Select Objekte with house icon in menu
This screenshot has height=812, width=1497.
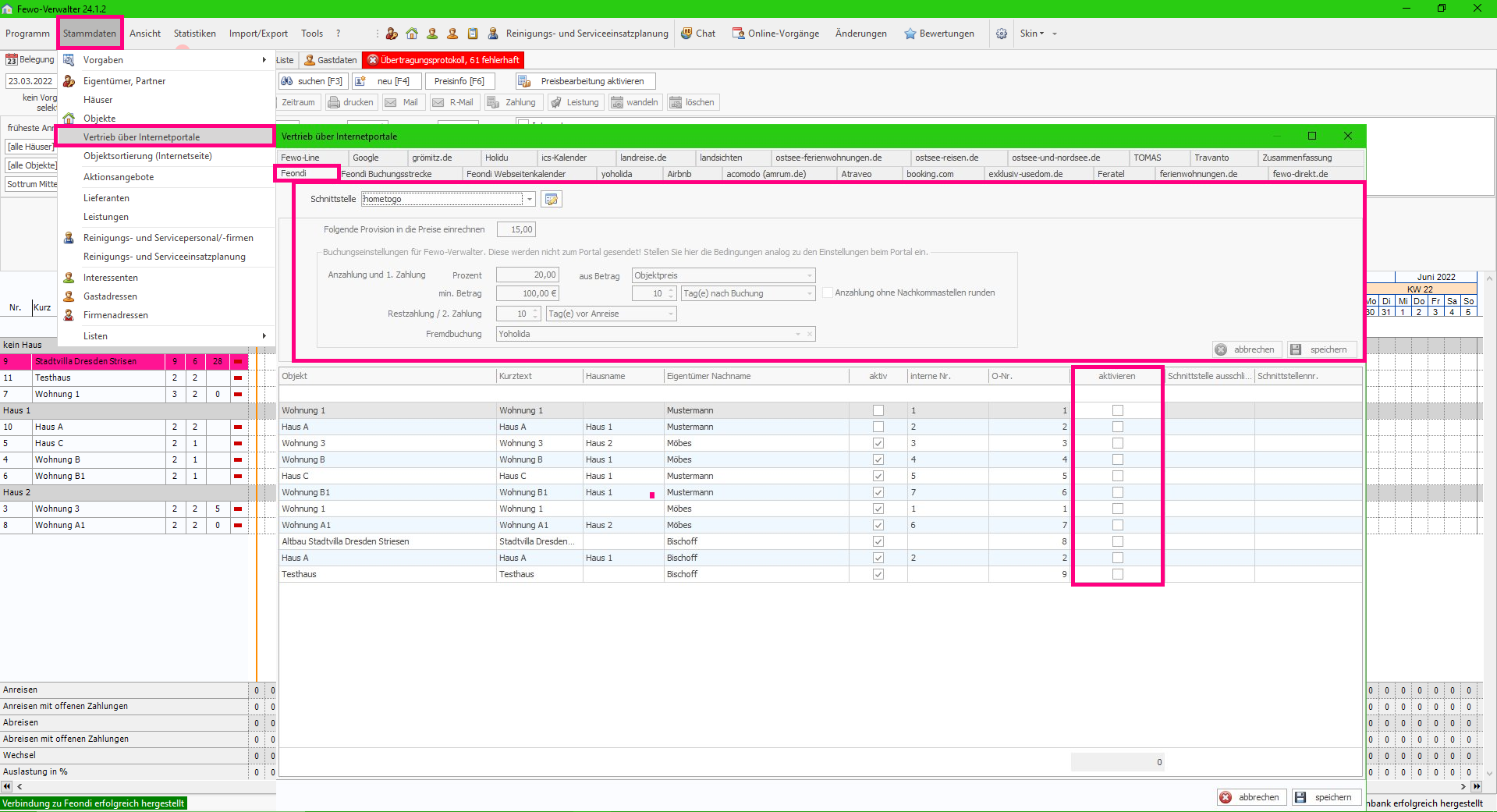[x=167, y=119]
